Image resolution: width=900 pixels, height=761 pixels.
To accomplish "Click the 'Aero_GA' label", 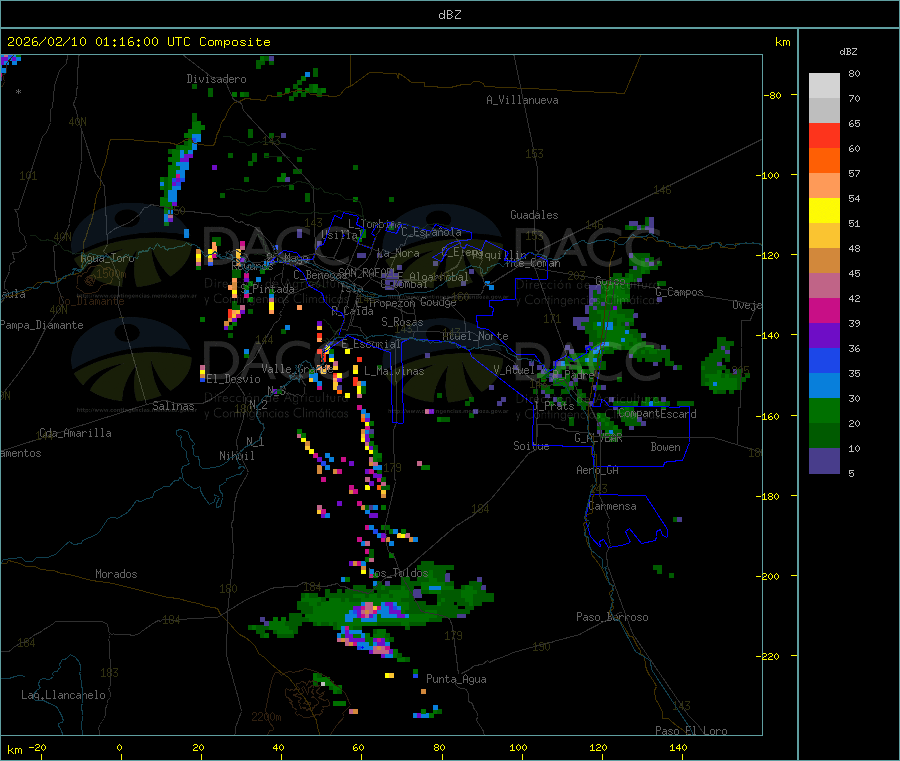I will pos(597,470).
